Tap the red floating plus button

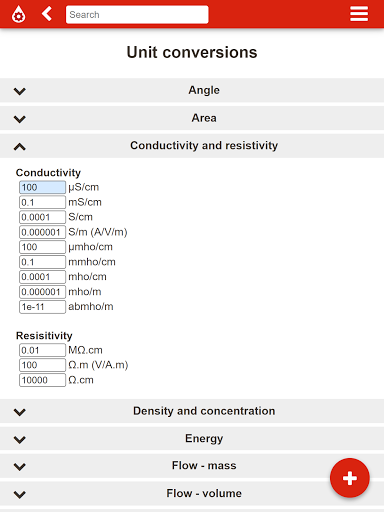350,478
